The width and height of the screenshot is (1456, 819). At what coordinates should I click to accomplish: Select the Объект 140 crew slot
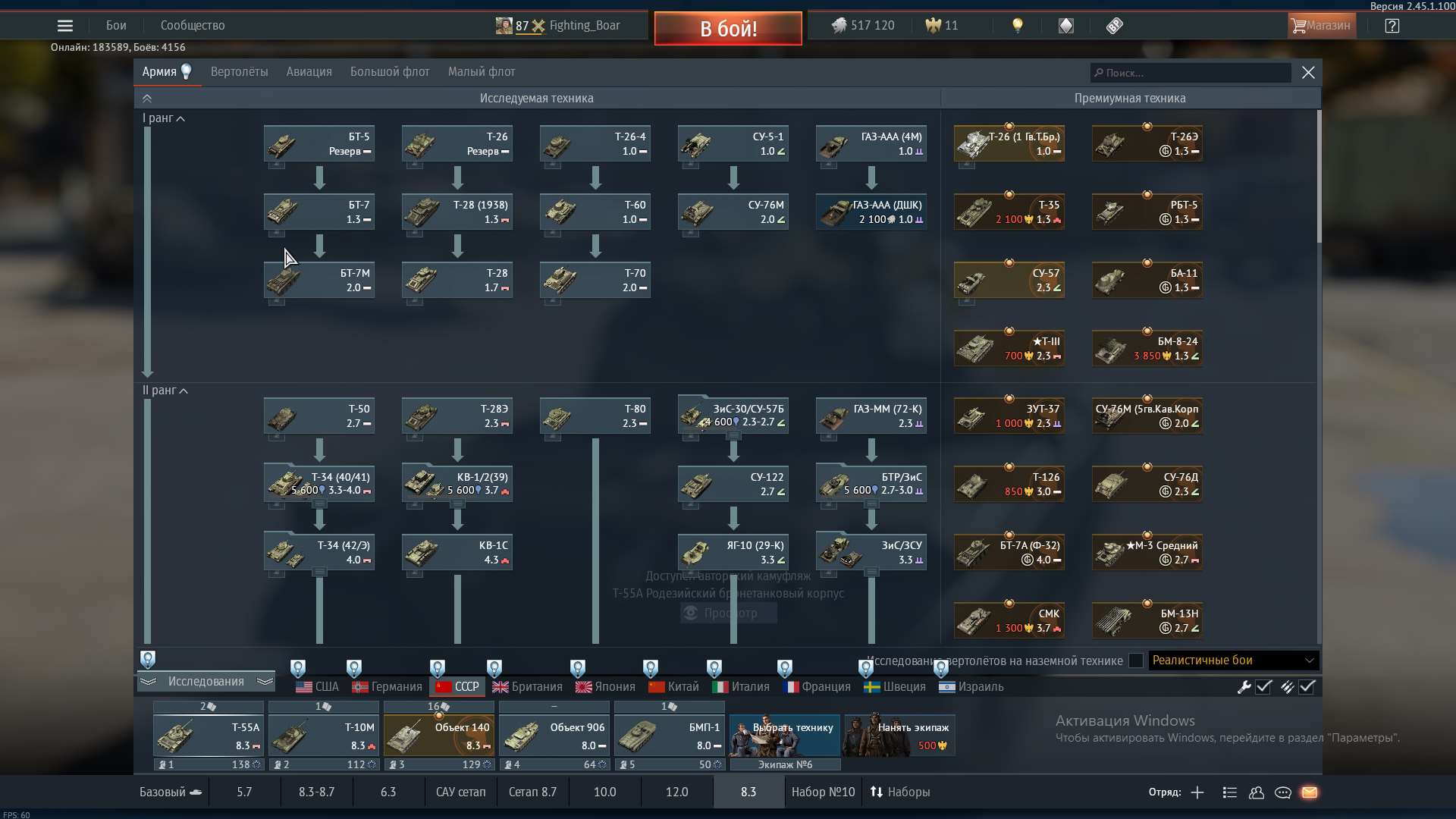point(439,736)
